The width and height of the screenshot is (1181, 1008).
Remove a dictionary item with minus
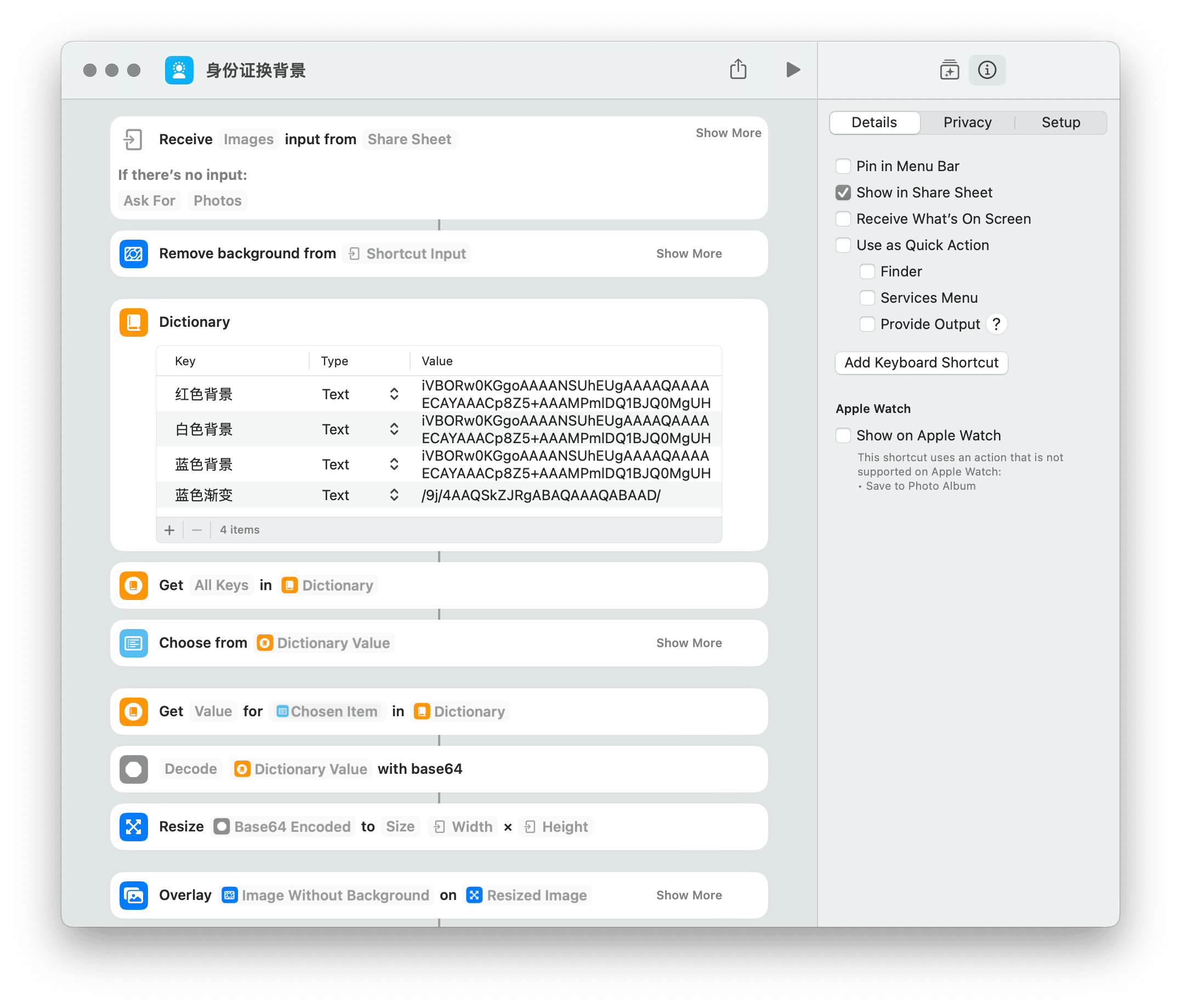197,530
